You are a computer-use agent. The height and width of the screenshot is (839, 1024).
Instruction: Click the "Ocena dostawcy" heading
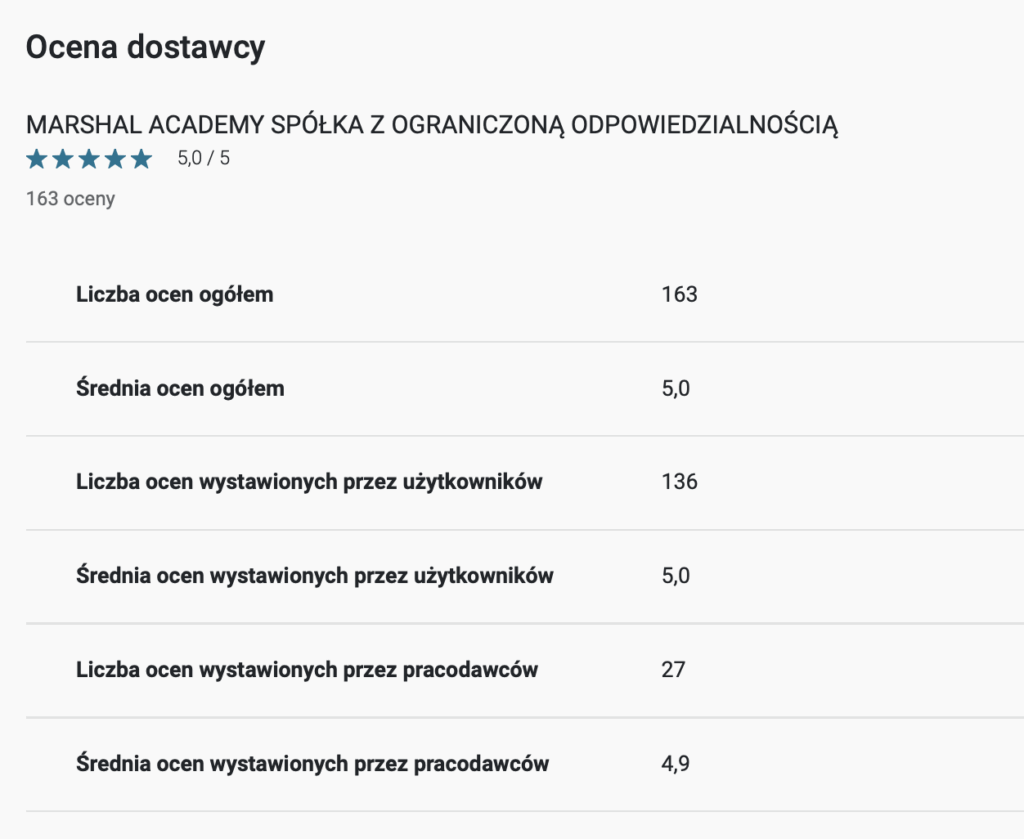tap(145, 48)
